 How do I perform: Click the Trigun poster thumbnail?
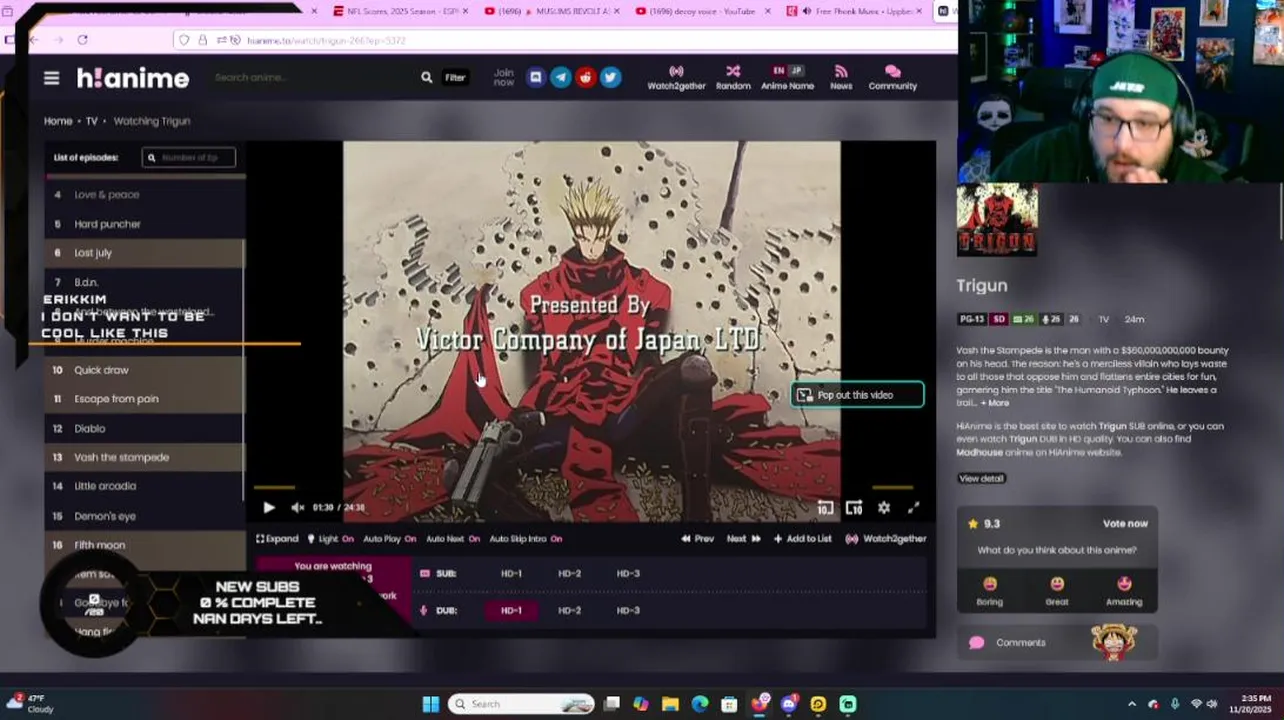pos(997,221)
